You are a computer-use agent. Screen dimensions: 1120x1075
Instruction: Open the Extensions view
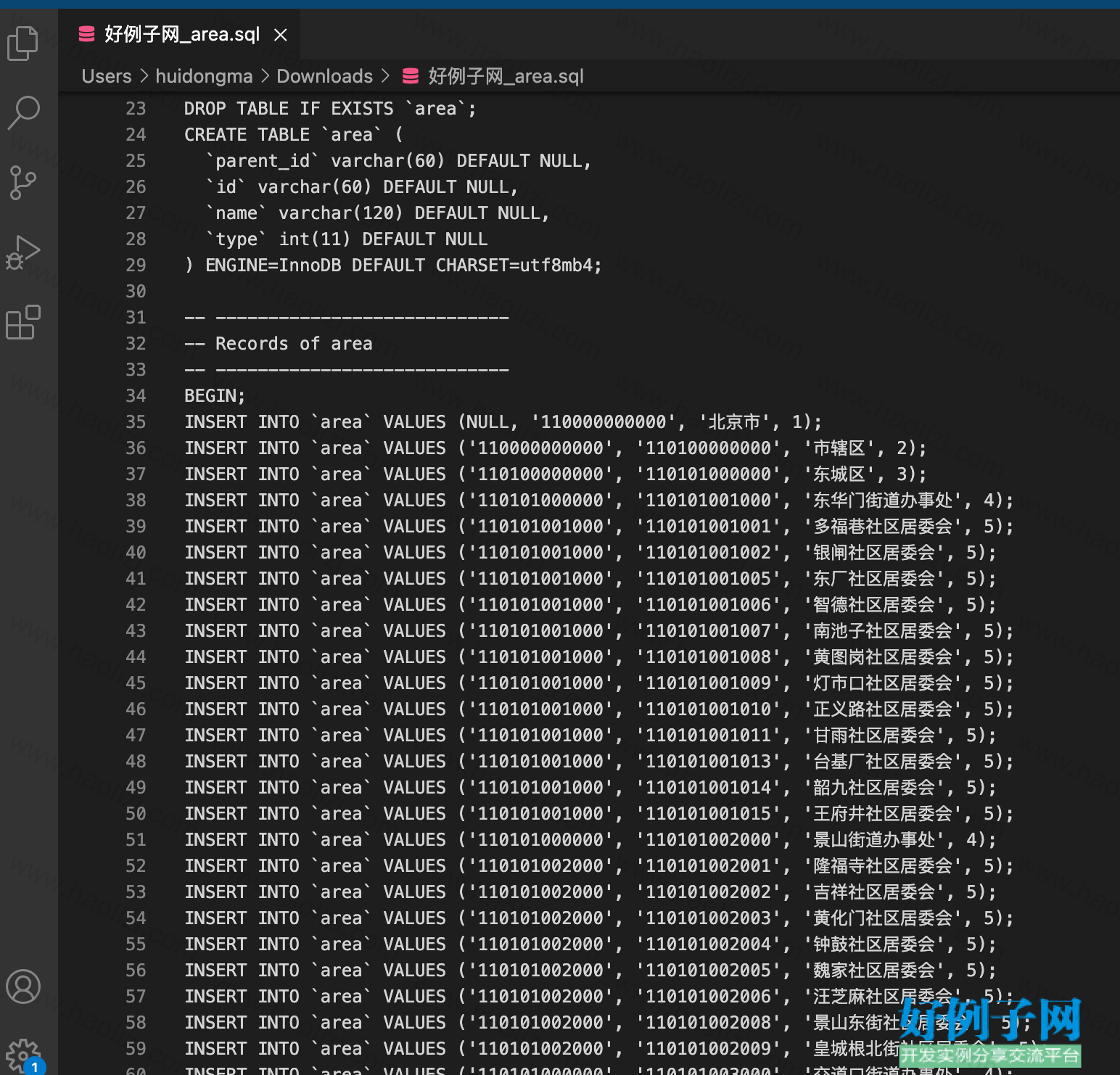coord(22,322)
